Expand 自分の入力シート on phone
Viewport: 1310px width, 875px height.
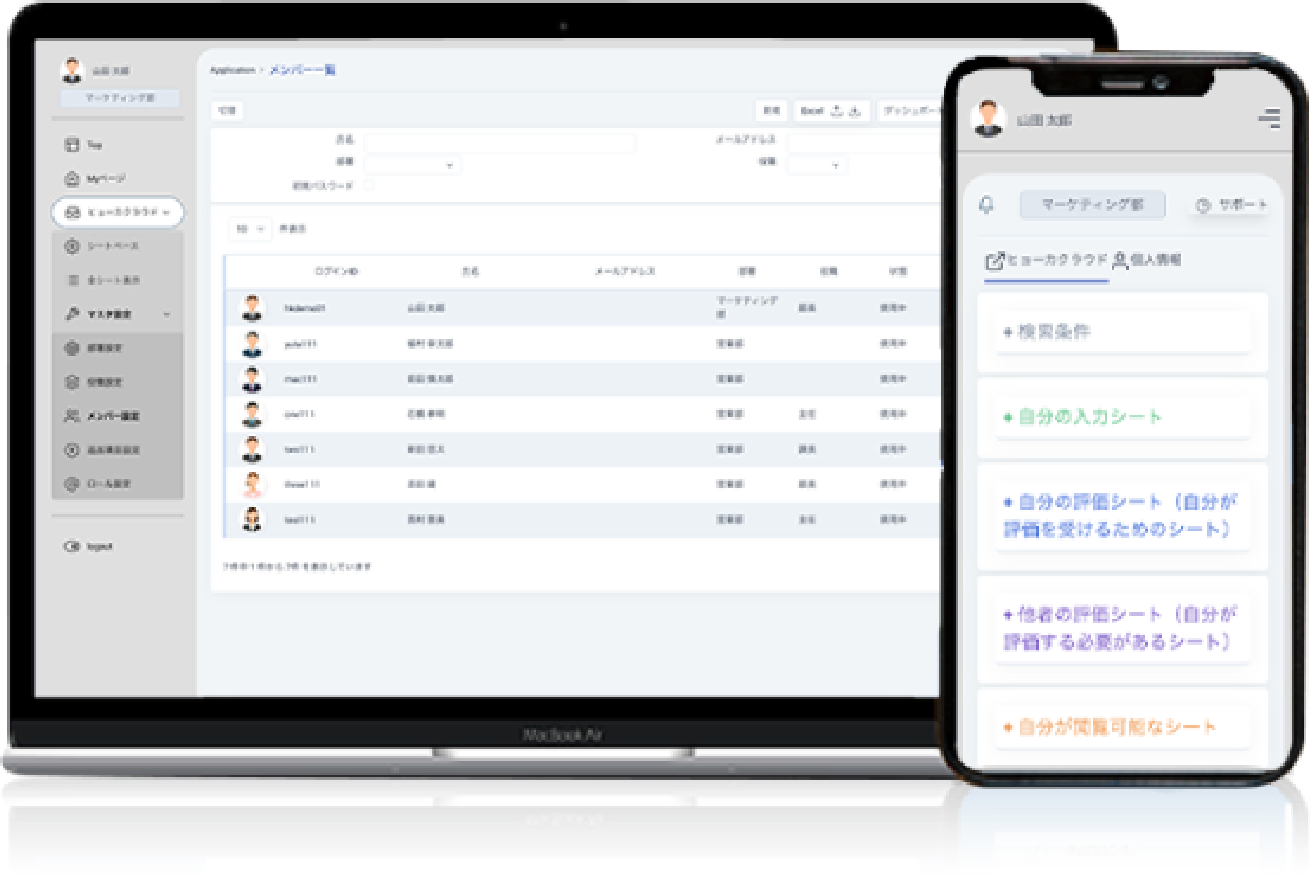(1122, 417)
